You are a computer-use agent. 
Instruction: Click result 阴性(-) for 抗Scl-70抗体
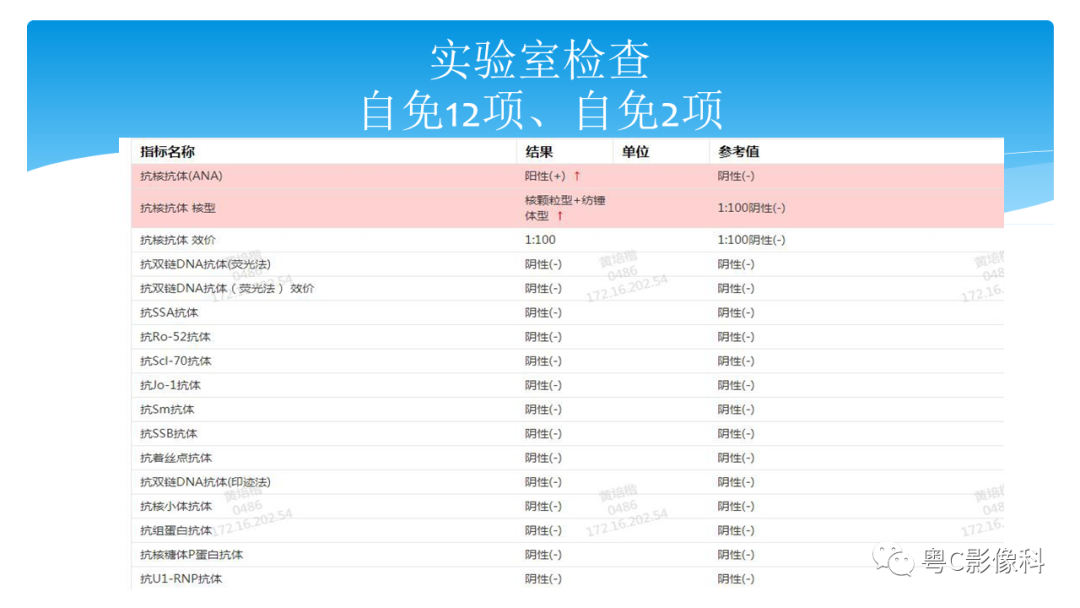coord(543,361)
